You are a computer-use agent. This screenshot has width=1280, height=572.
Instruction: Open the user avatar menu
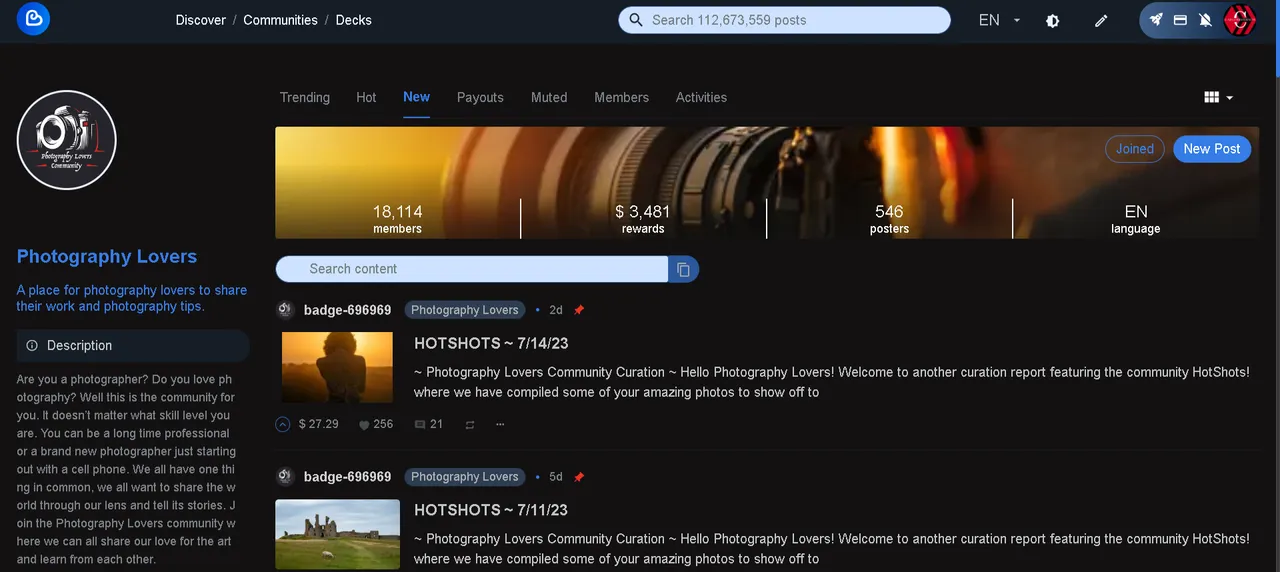(1240, 20)
